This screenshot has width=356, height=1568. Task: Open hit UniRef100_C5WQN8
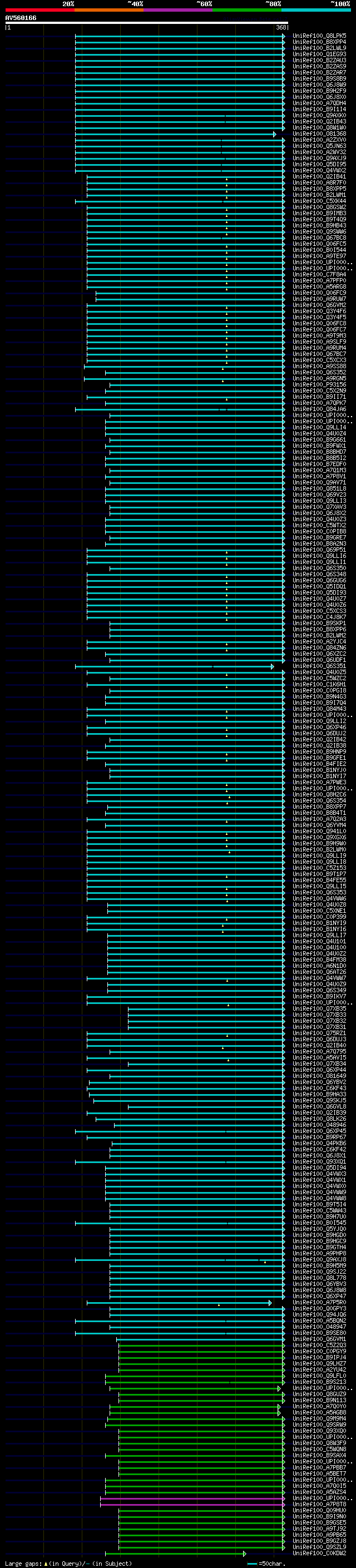point(319,1450)
